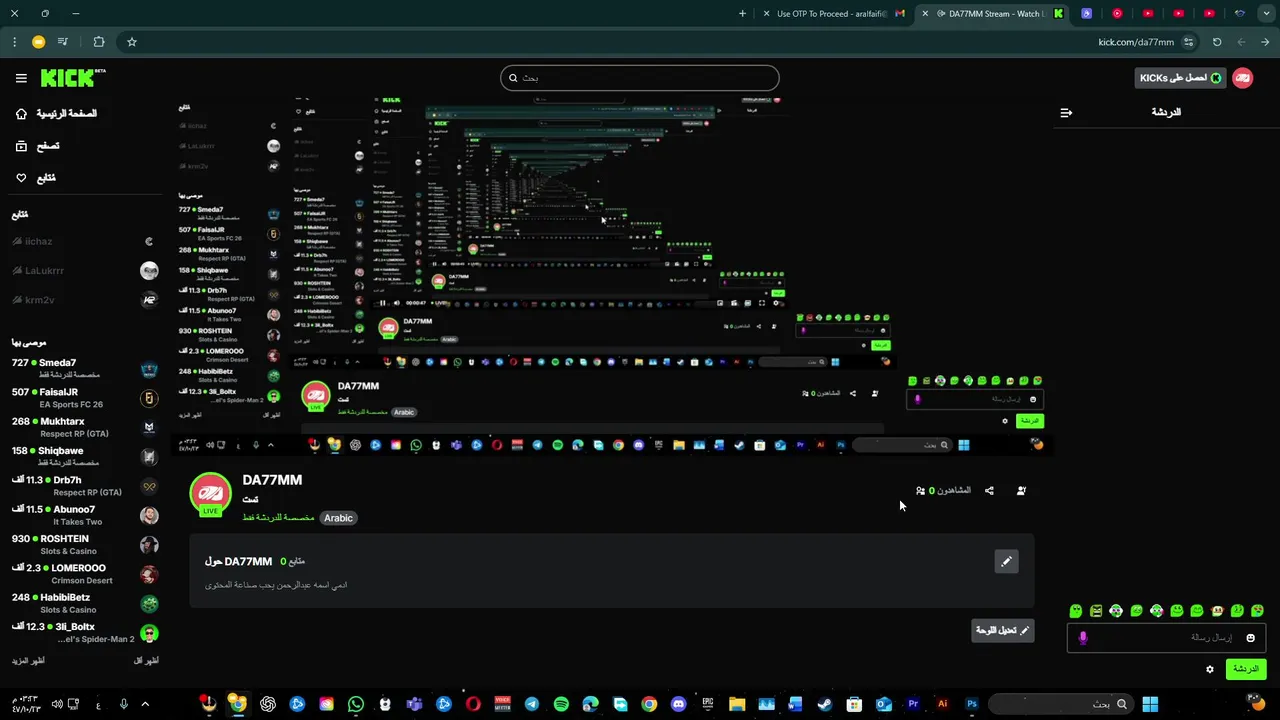Select ROSHTEIN in recommended list
Screen dimensions: 1280x720
point(85,545)
